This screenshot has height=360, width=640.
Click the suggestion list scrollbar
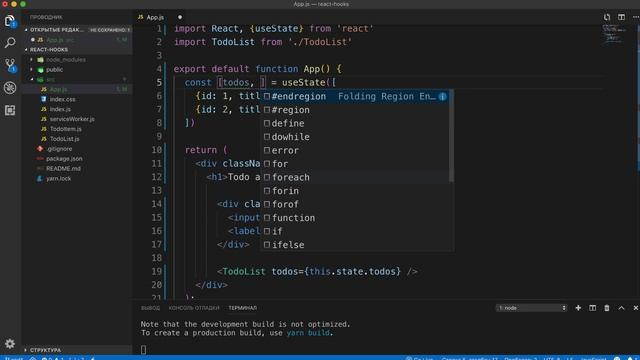(451, 136)
